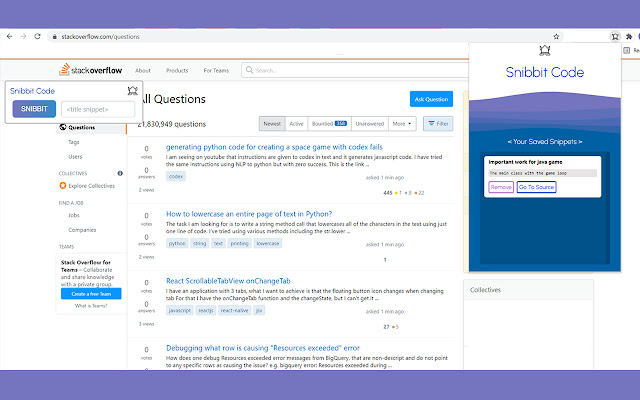Click the javascript tag

pyautogui.click(x=180, y=310)
